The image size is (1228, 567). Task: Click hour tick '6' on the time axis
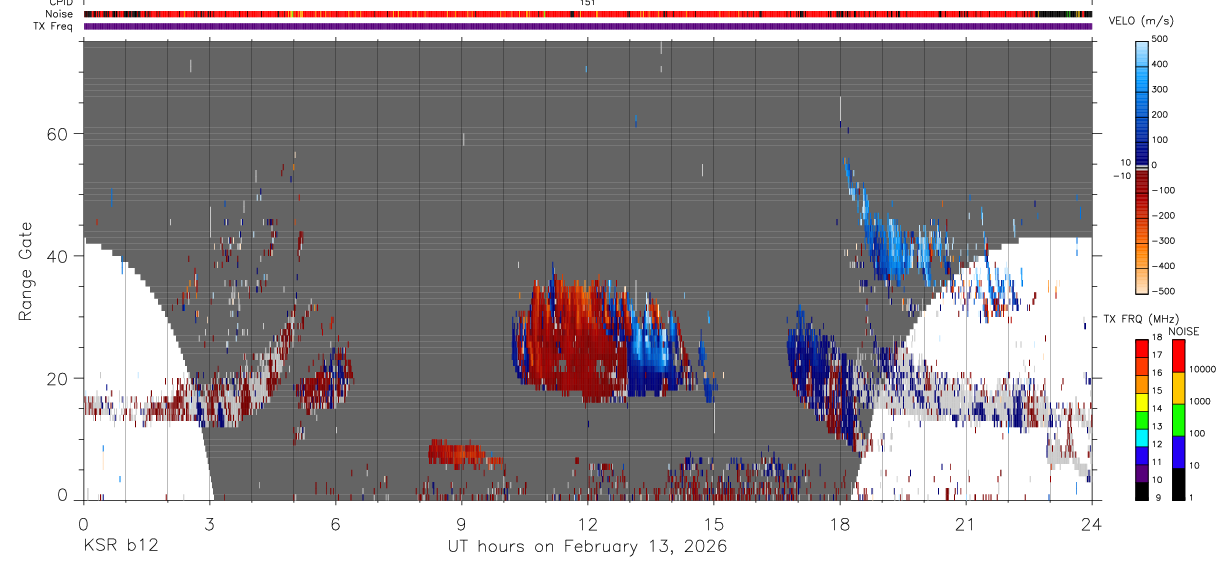click(336, 523)
